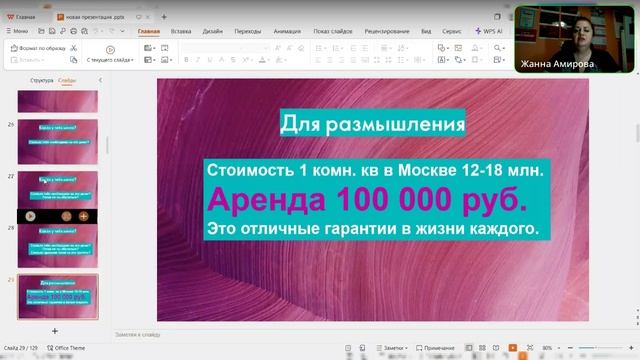This screenshot has width=640, height=360.
Task: Select slide 28 thumbnail
Action: click(58, 245)
